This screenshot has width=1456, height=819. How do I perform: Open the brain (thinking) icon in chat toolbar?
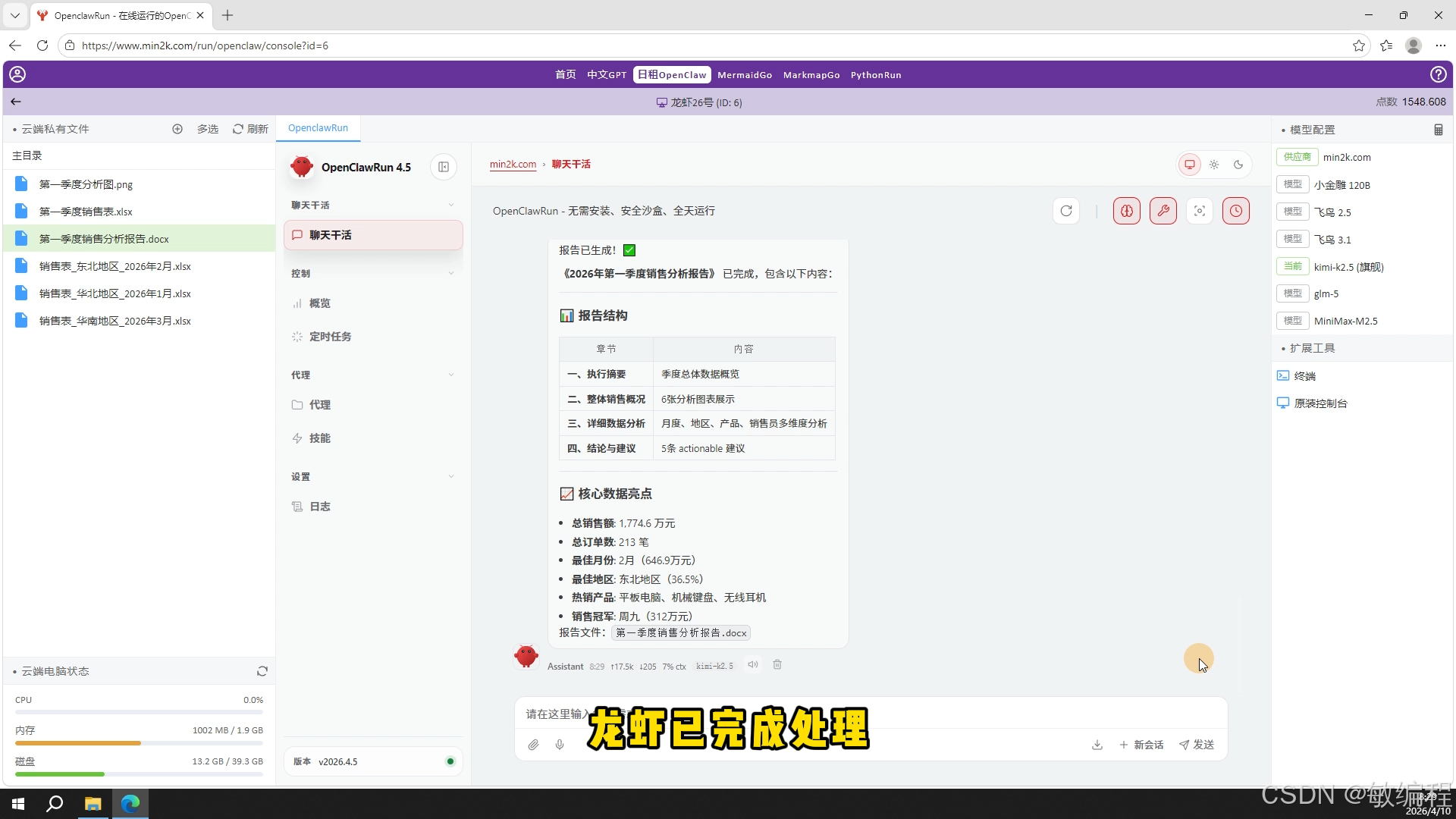(1126, 211)
